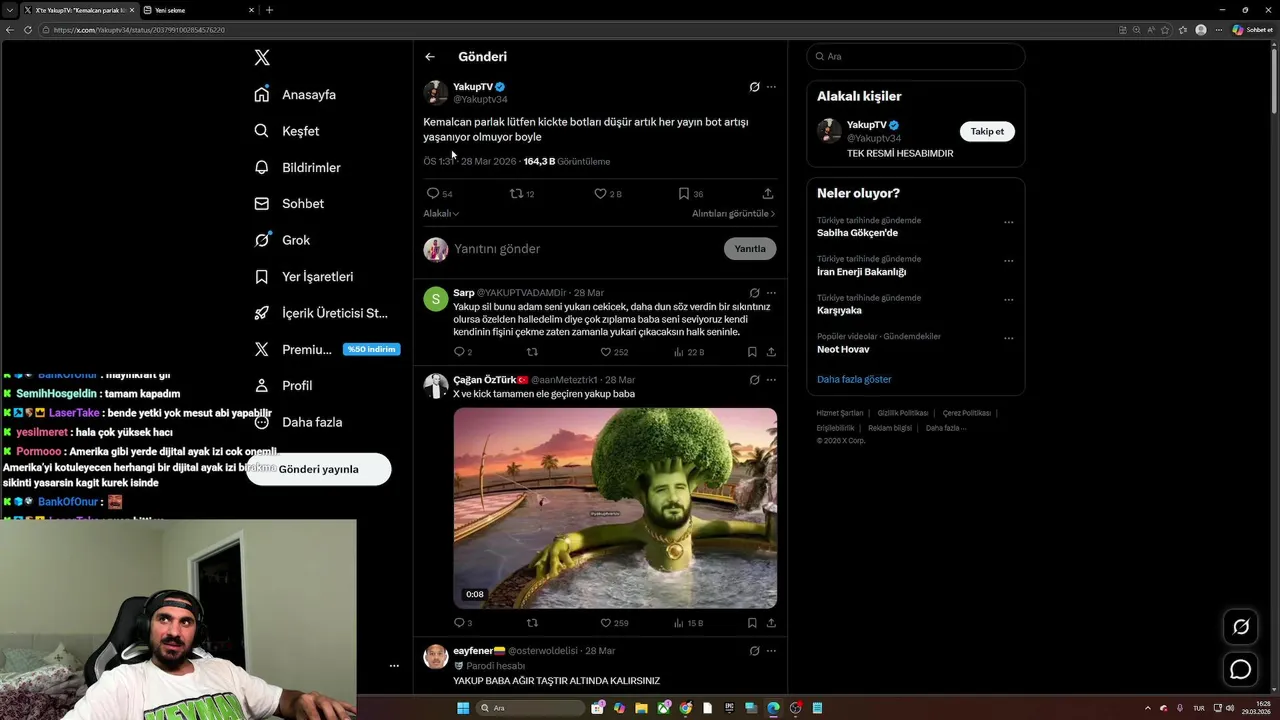Open İçerik Üreticisi Stüdyosu item

(321, 313)
